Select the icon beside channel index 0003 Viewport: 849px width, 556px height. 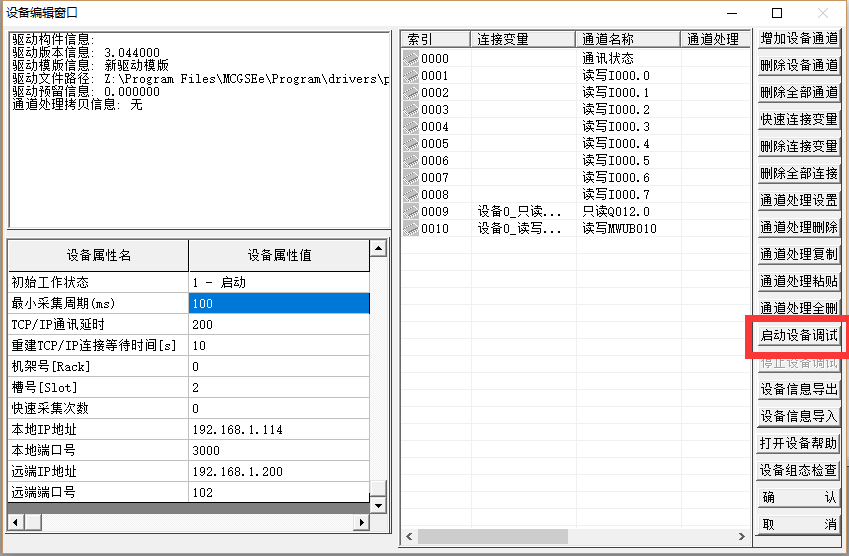[x=411, y=110]
